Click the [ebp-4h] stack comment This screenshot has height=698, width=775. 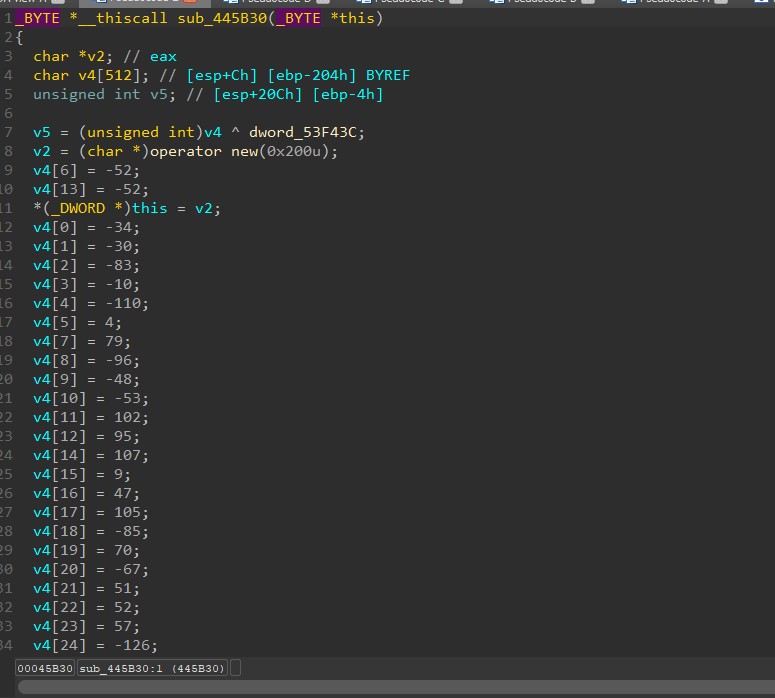click(348, 94)
